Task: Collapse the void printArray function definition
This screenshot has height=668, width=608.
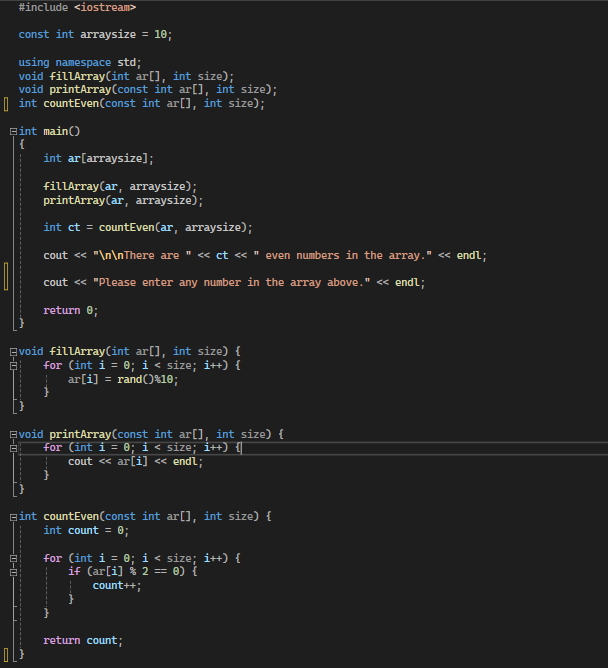Action: (x=13, y=435)
